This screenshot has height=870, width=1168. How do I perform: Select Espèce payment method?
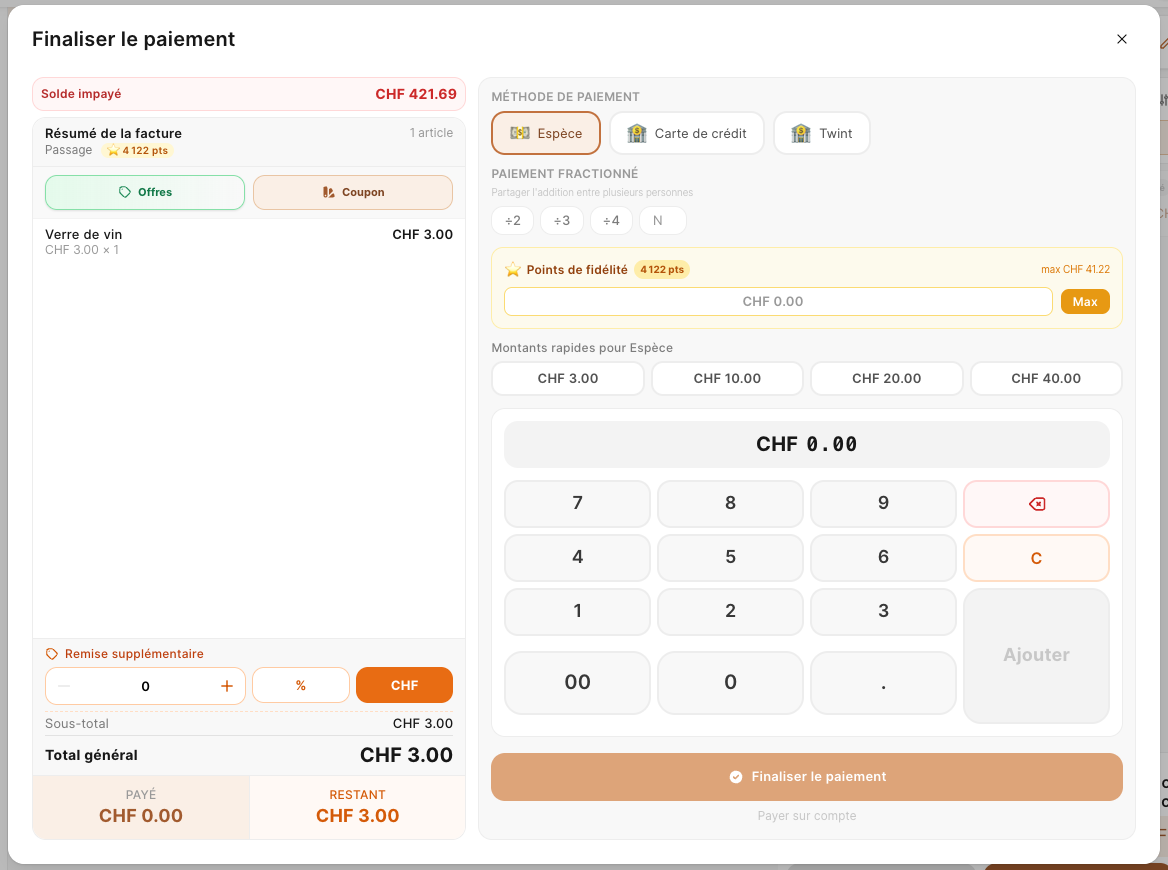(x=546, y=133)
